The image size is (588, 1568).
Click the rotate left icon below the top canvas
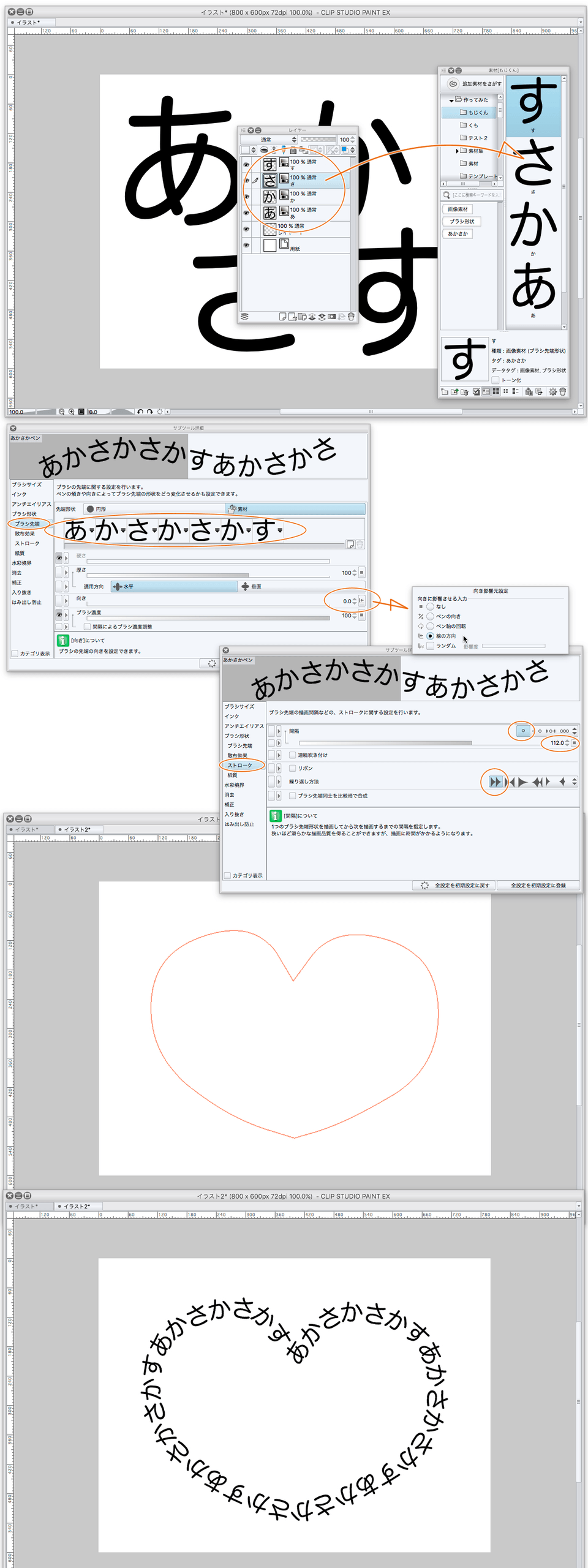click(x=140, y=412)
